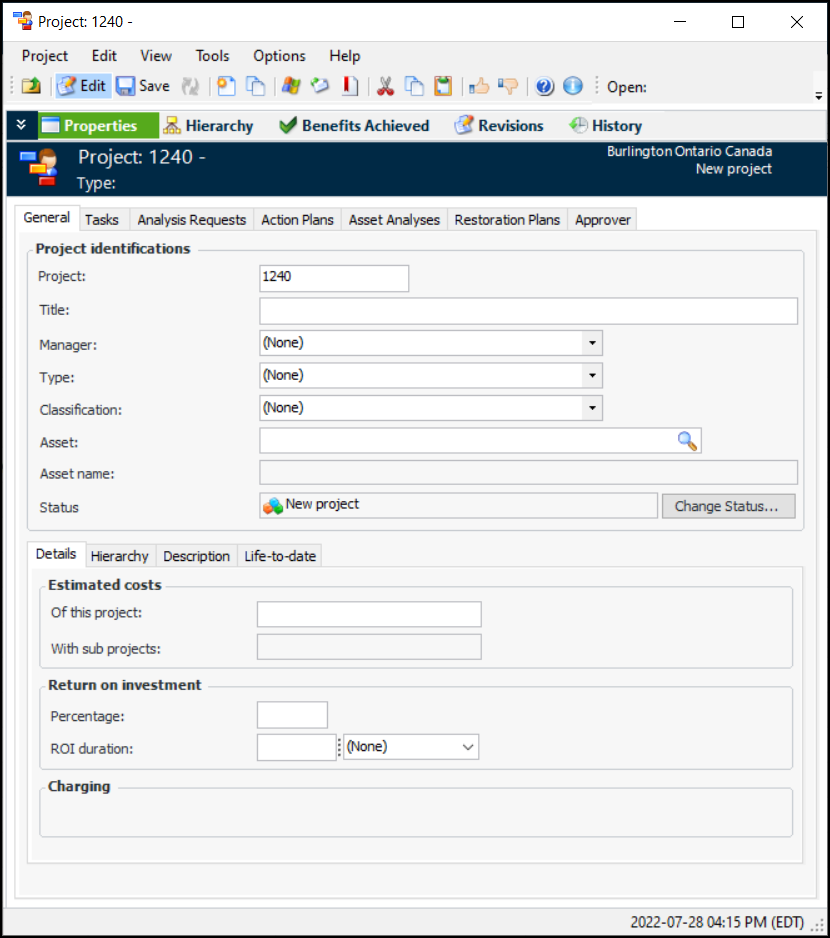
Task: Open the Classification dropdown list
Action: click(592, 408)
